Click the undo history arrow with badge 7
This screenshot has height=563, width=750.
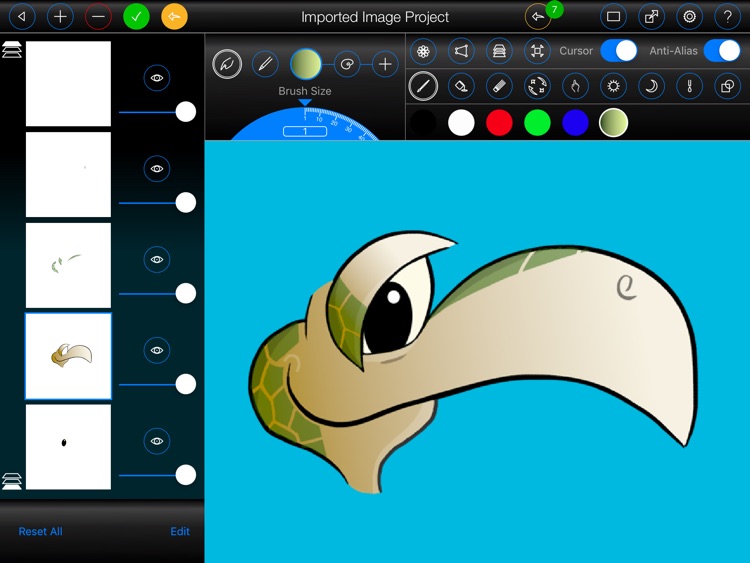(x=538, y=17)
